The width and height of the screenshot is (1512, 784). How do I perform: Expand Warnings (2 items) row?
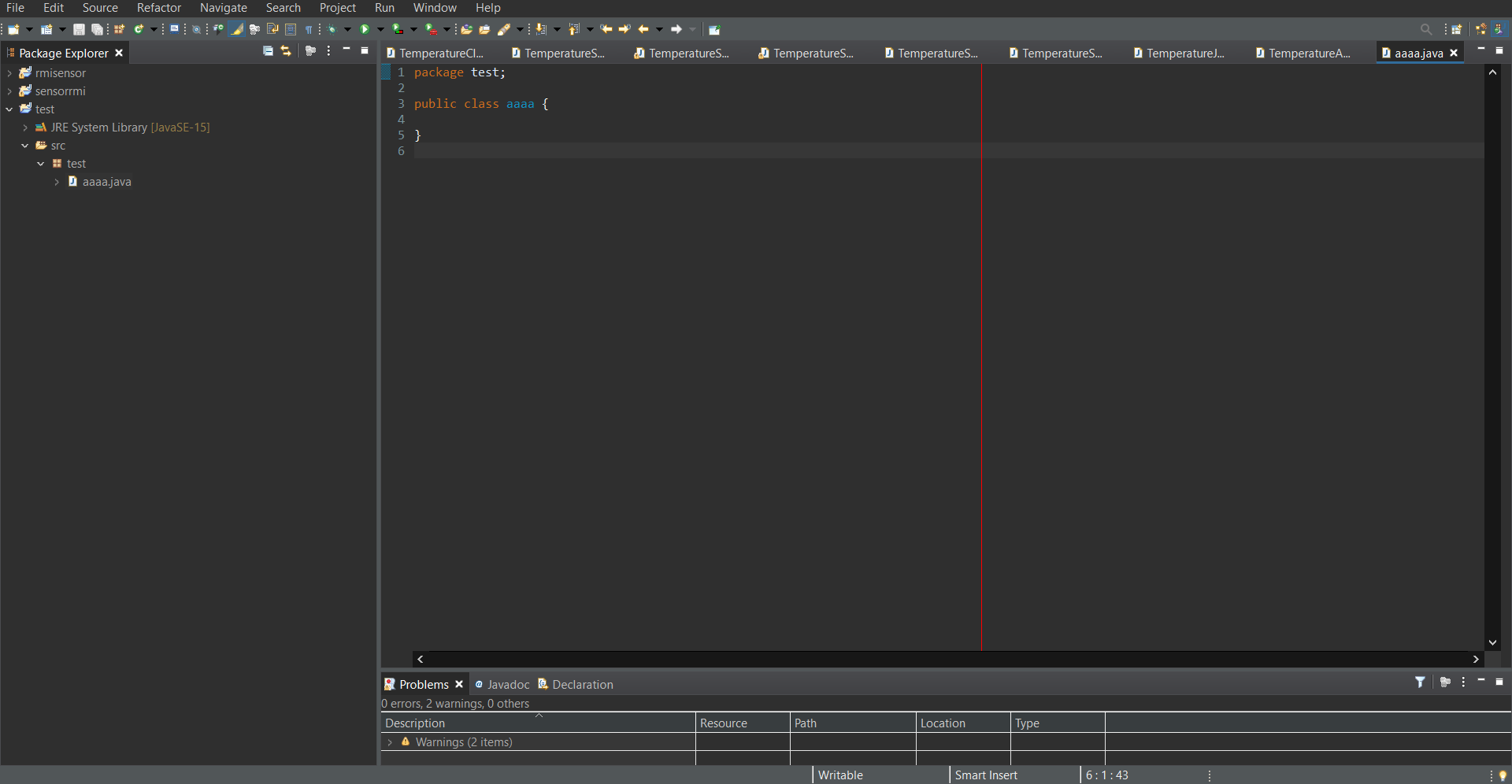390,742
